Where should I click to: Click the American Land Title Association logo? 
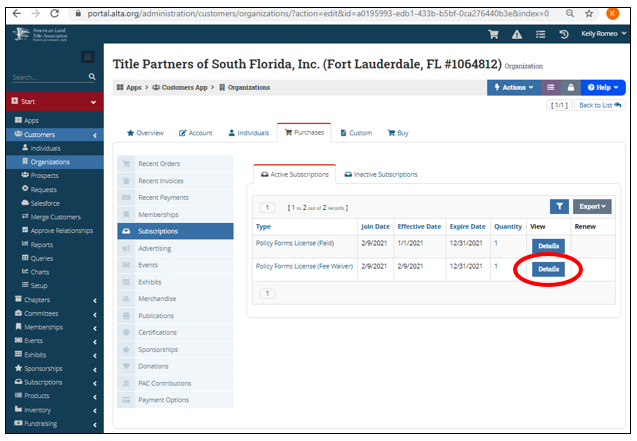click(x=40, y=34)
